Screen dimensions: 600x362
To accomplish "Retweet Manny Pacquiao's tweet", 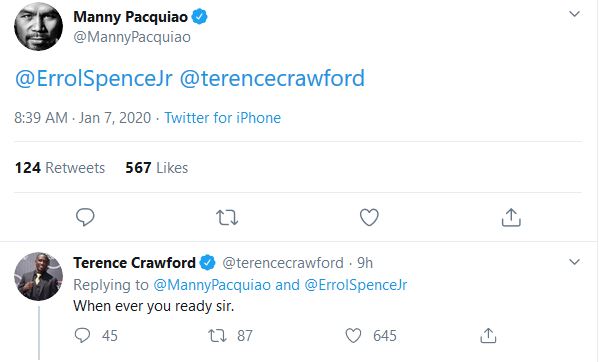I will pyautogui.click(x=227, y=217).
